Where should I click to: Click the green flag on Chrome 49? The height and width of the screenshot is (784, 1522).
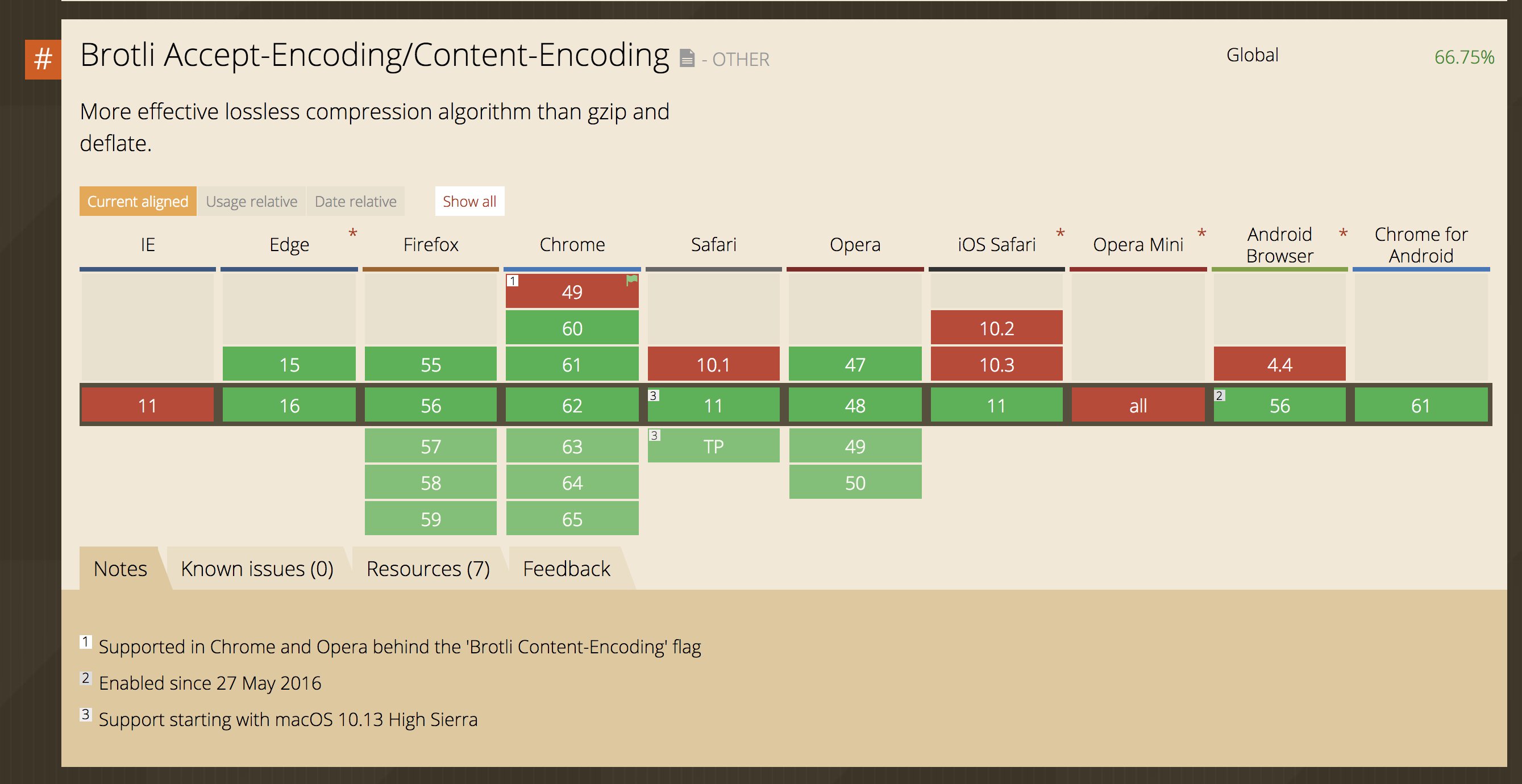coord(631,281)
